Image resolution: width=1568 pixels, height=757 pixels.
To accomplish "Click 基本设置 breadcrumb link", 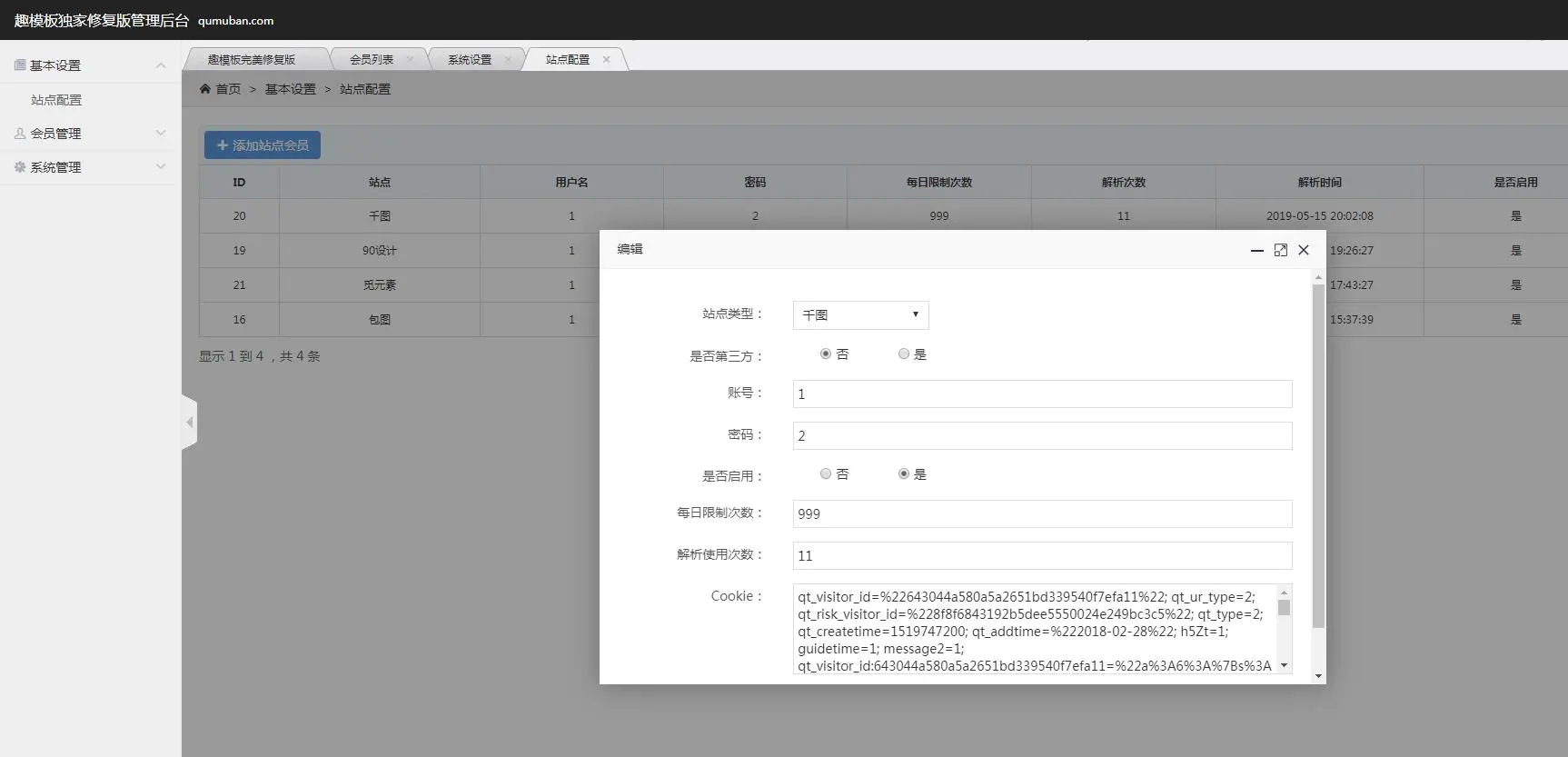I will click(291, 89).
